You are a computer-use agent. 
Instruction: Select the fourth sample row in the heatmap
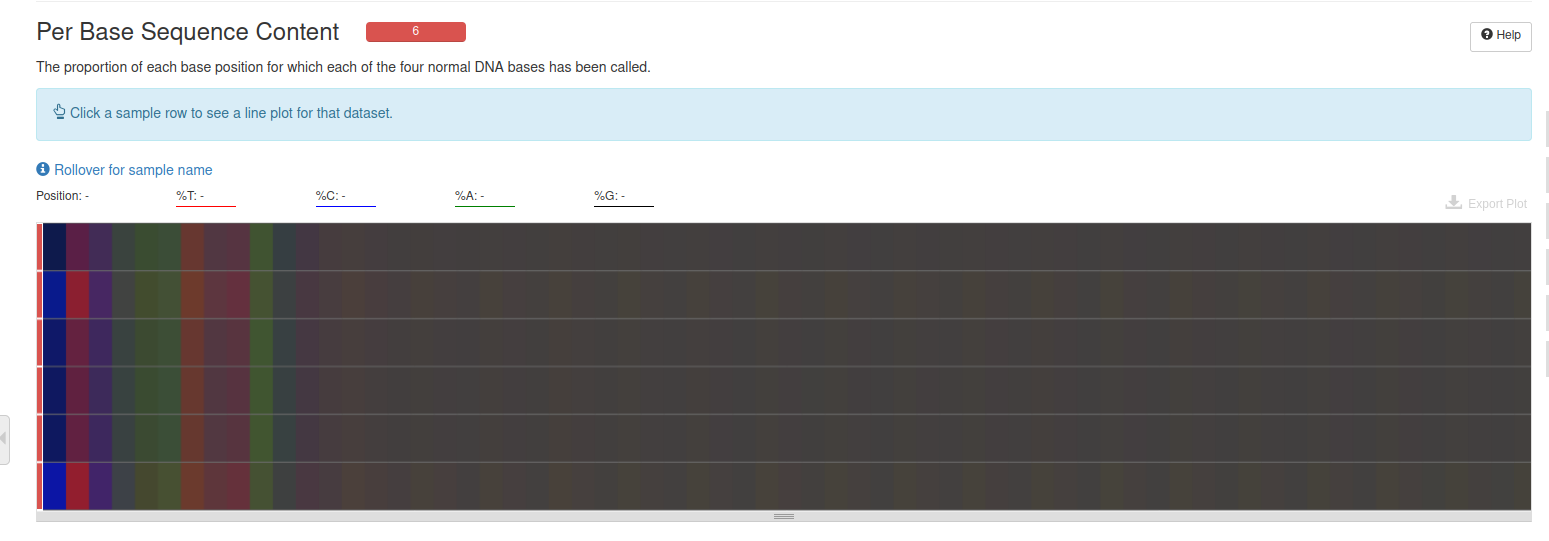tap(784, 390)
